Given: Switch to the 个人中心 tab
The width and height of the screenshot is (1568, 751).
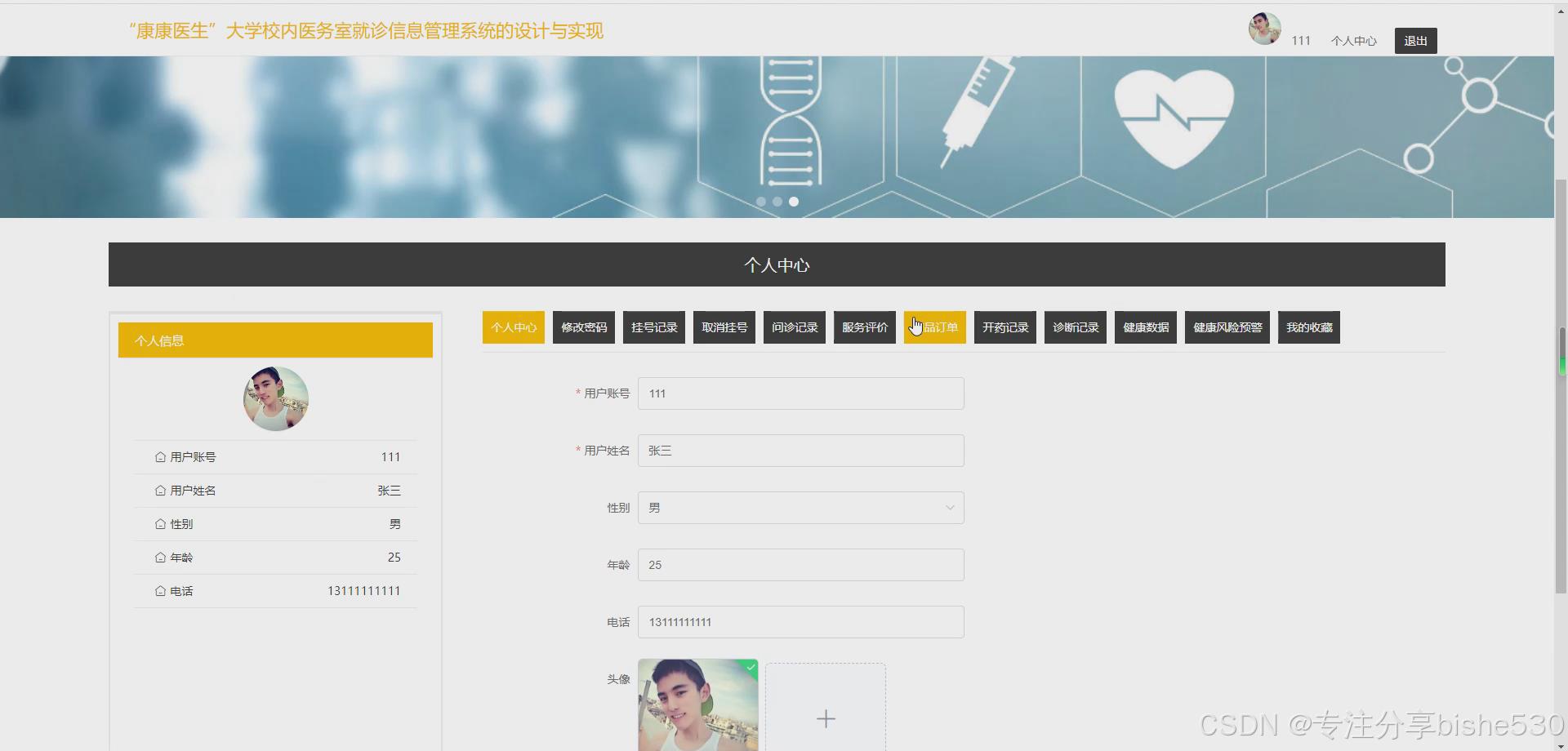Looking at the screenshot, I should coord(514,327).
